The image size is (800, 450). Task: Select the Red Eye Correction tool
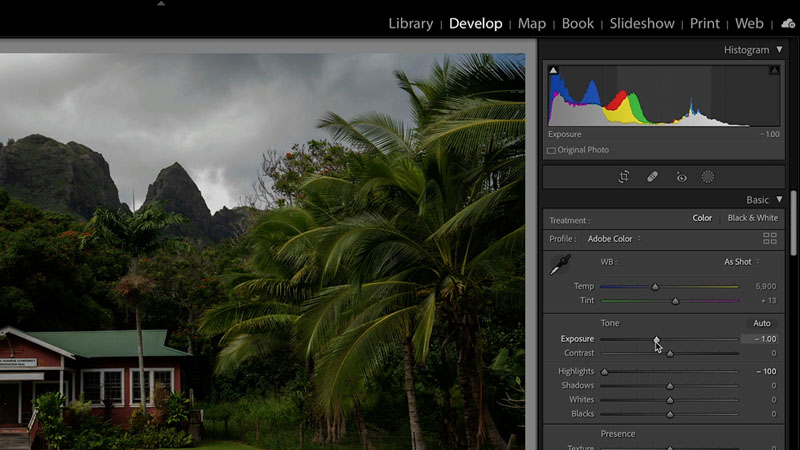[x=681, y=177]
